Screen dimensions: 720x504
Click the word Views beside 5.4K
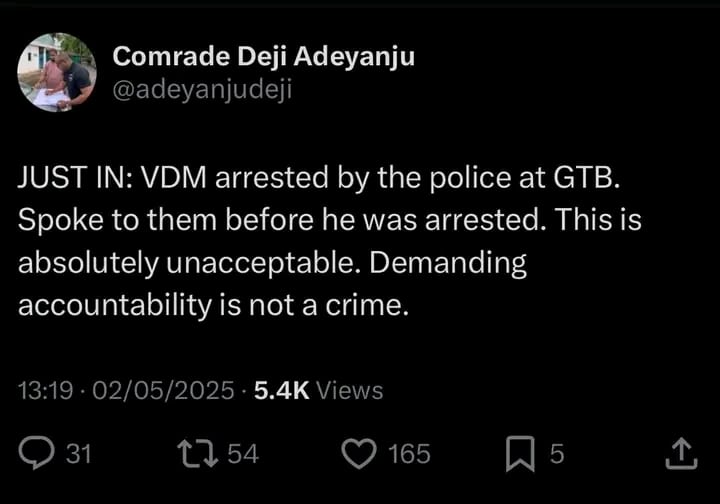pyautogui.click(x=350, y=390)
